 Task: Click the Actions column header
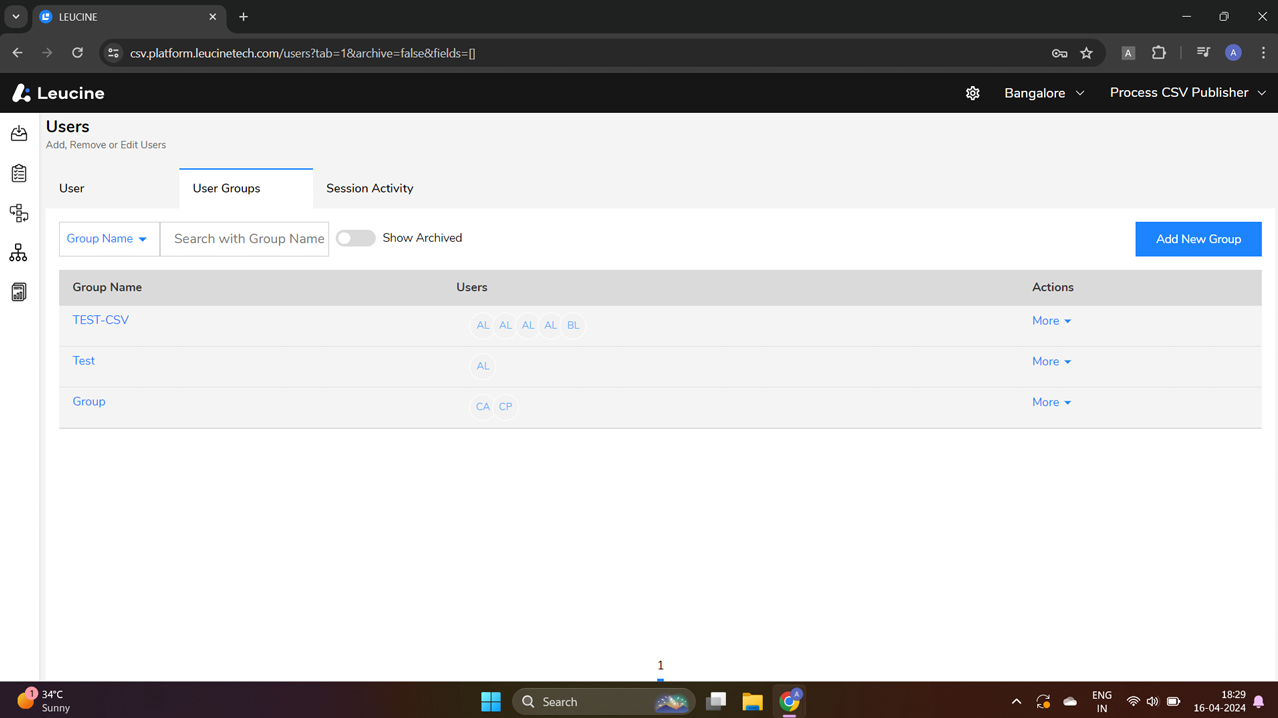click(x=1053, y=287)
